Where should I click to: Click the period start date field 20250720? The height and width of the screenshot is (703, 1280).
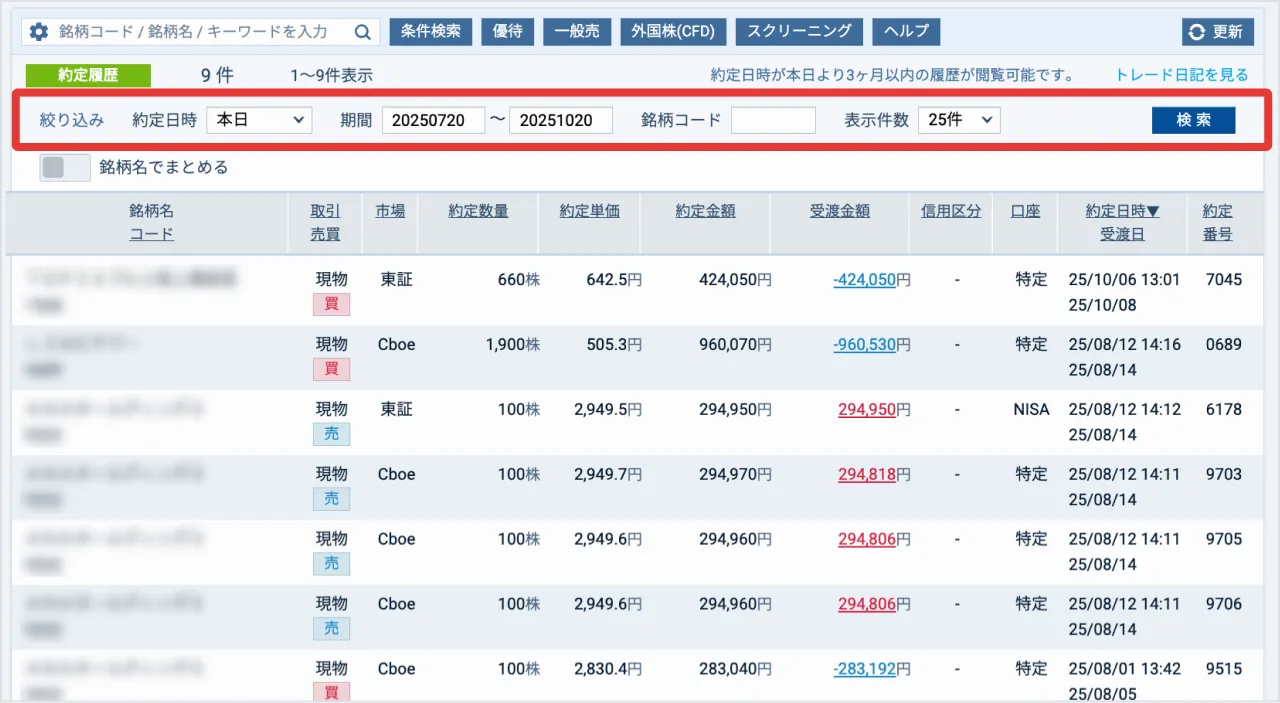coord(433,120)
